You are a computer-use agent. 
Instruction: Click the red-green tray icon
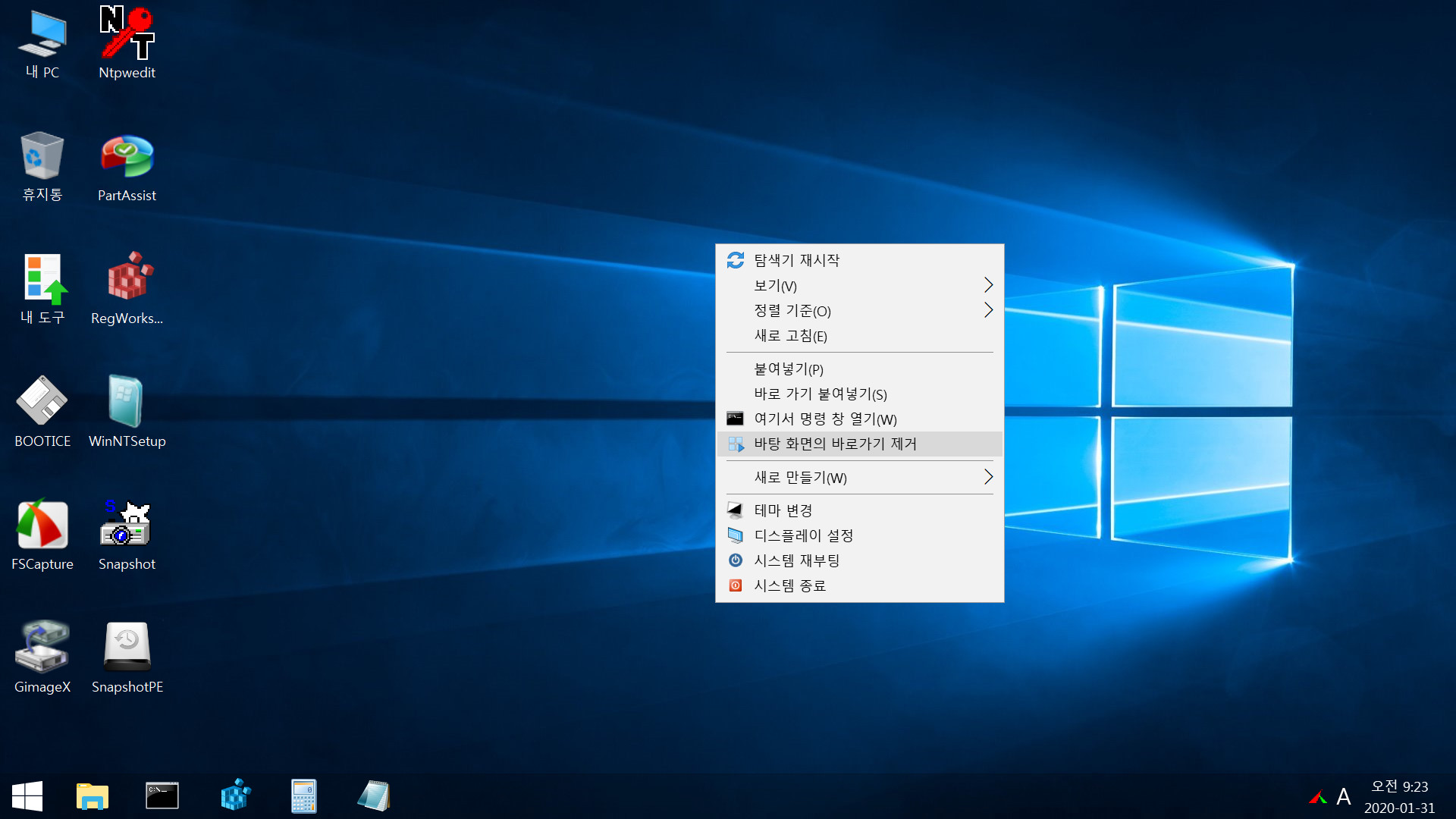point(1318,797)
